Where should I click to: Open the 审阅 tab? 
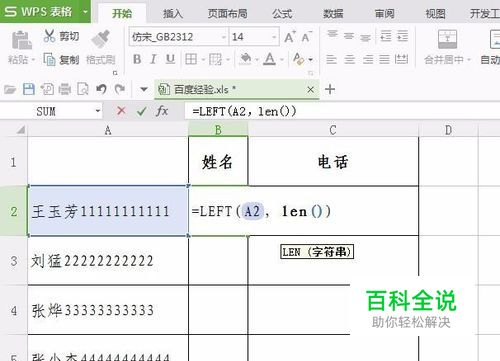pyautogui.click(x=384, y=14)
